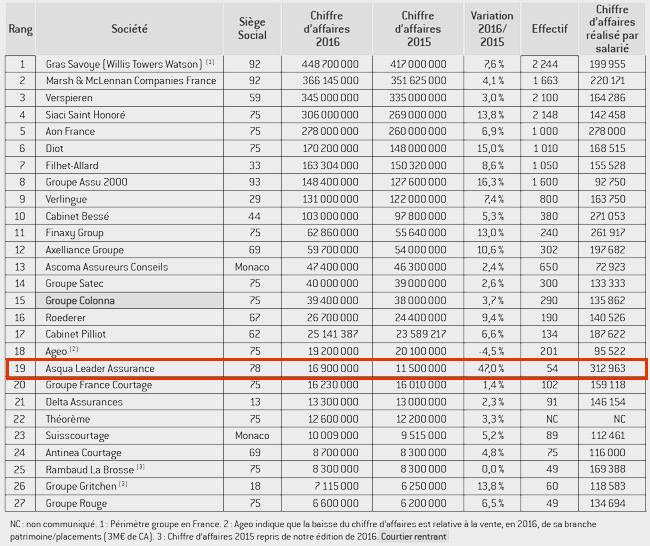Select the 'Aon France' cell
Viewport: 650px width, 546px height.
pyautogui.click(x=129, y=131)
